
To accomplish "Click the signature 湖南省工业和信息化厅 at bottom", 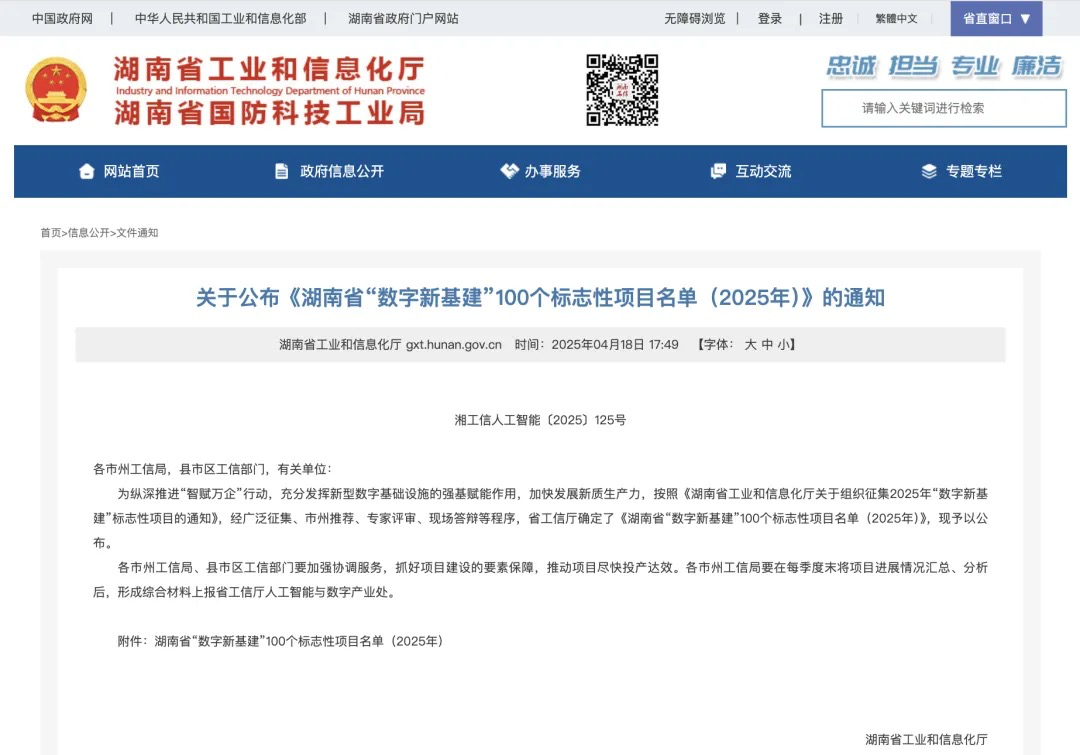I will coord(926,739).
